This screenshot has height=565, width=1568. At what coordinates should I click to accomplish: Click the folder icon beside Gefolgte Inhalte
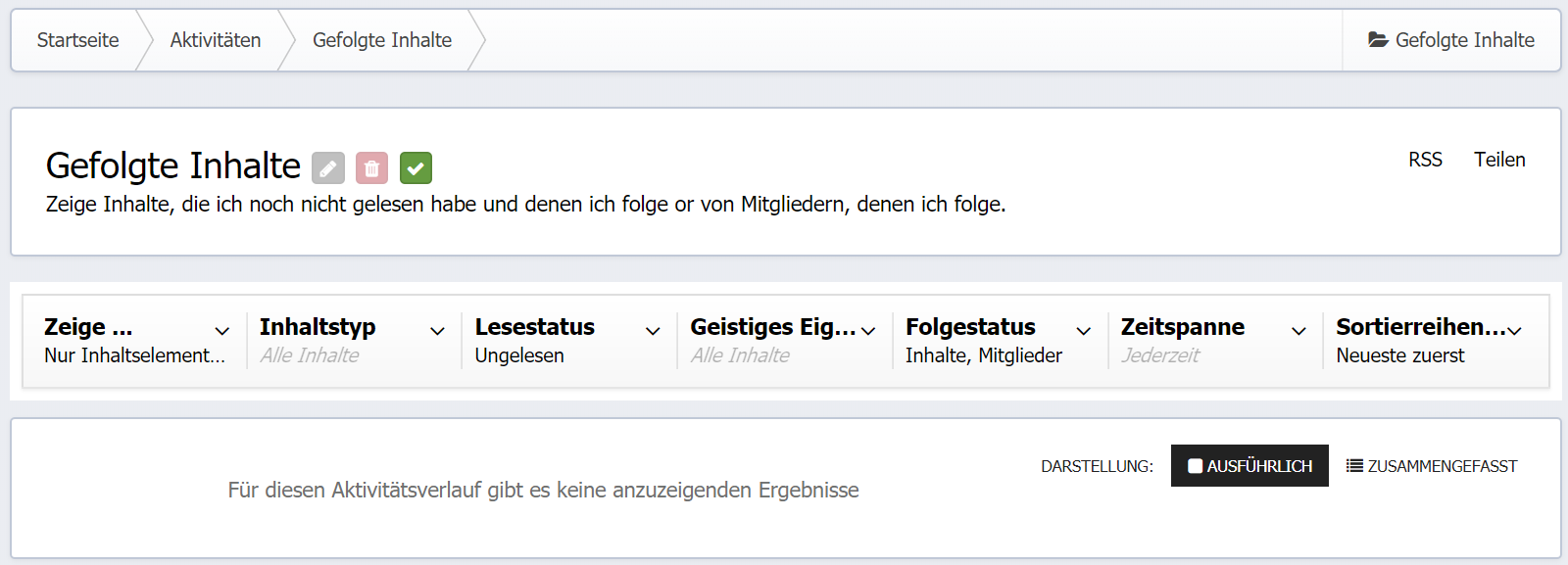tap(1378, 40)
